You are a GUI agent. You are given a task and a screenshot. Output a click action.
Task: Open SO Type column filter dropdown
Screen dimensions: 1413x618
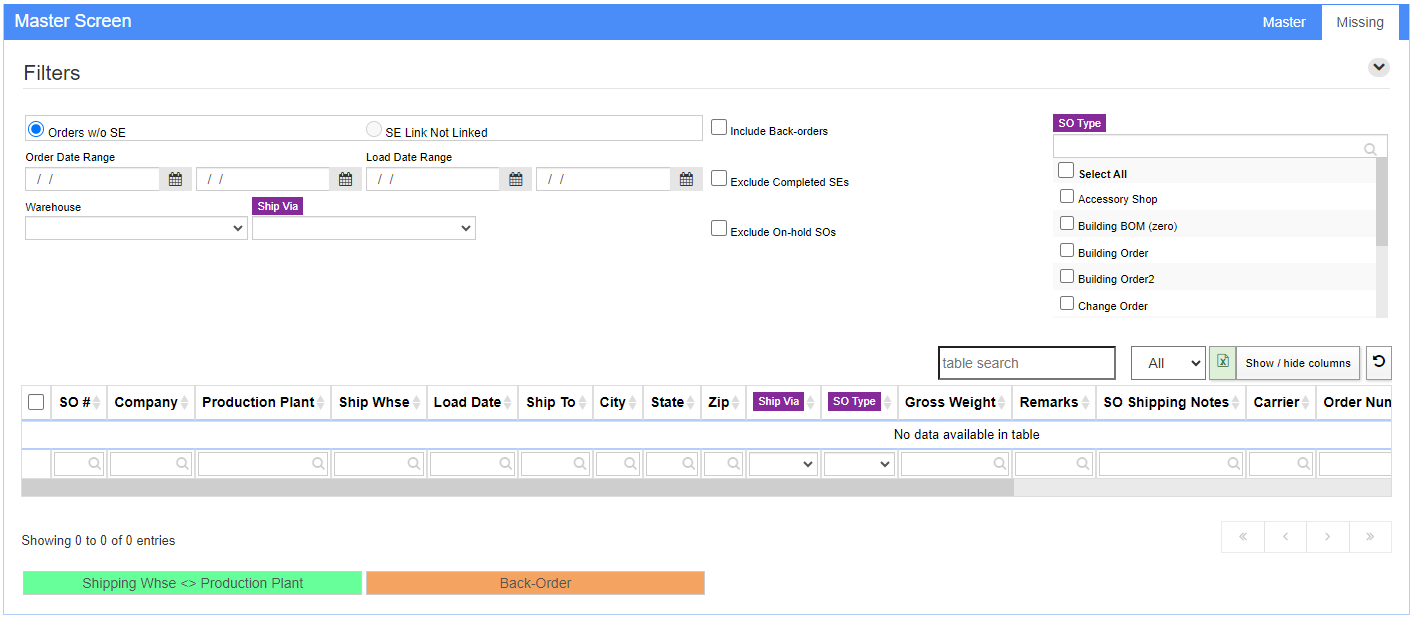[x=859, y=464]
